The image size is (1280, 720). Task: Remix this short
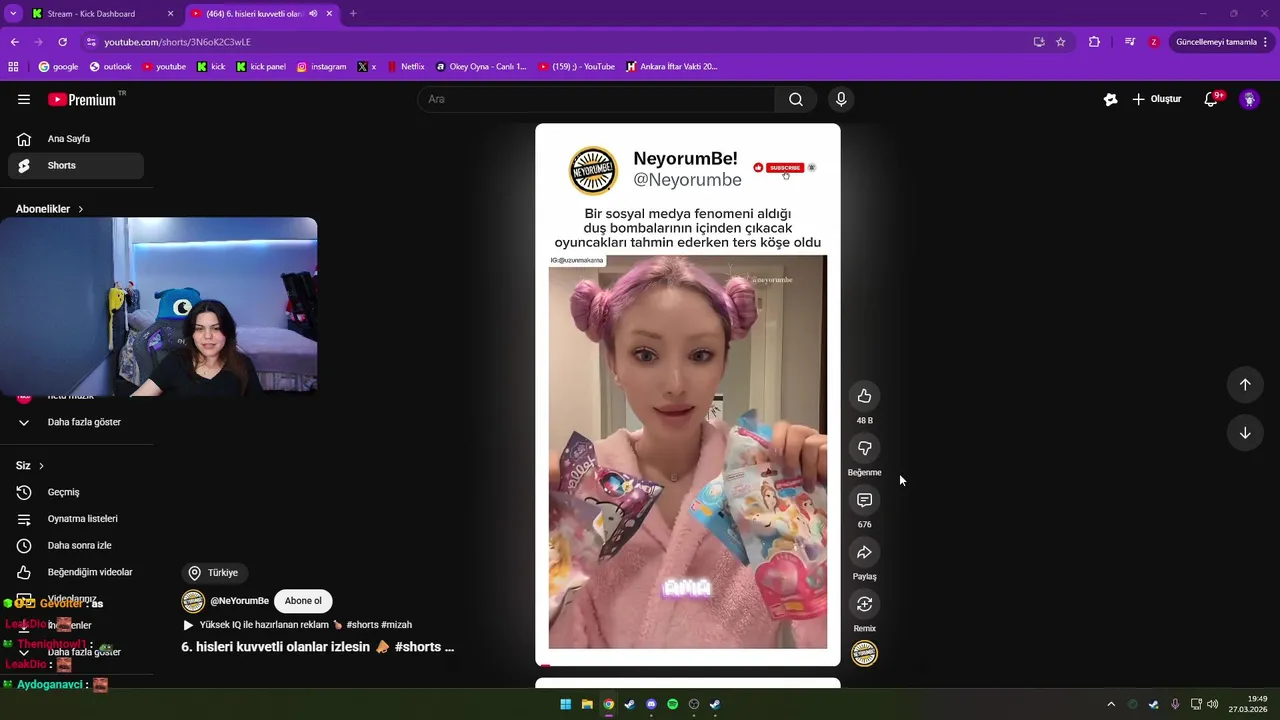coord(864,604)
